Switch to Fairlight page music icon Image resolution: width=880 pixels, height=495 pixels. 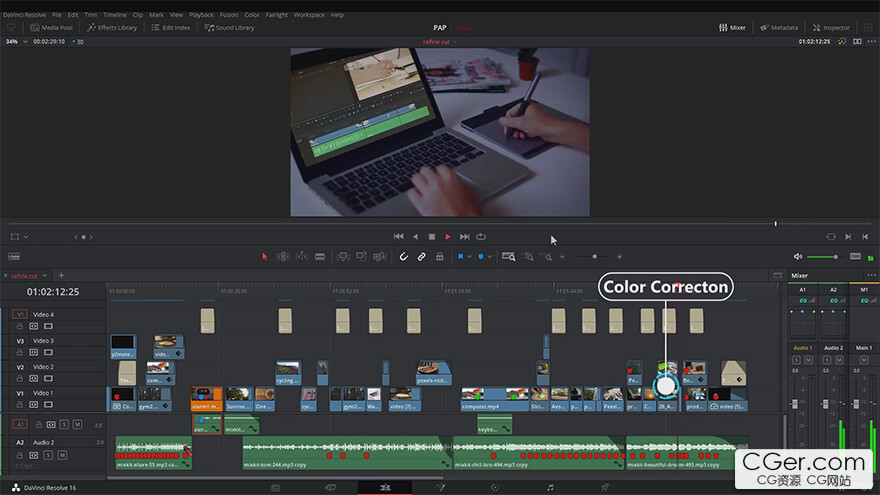(x=550, y=488)
